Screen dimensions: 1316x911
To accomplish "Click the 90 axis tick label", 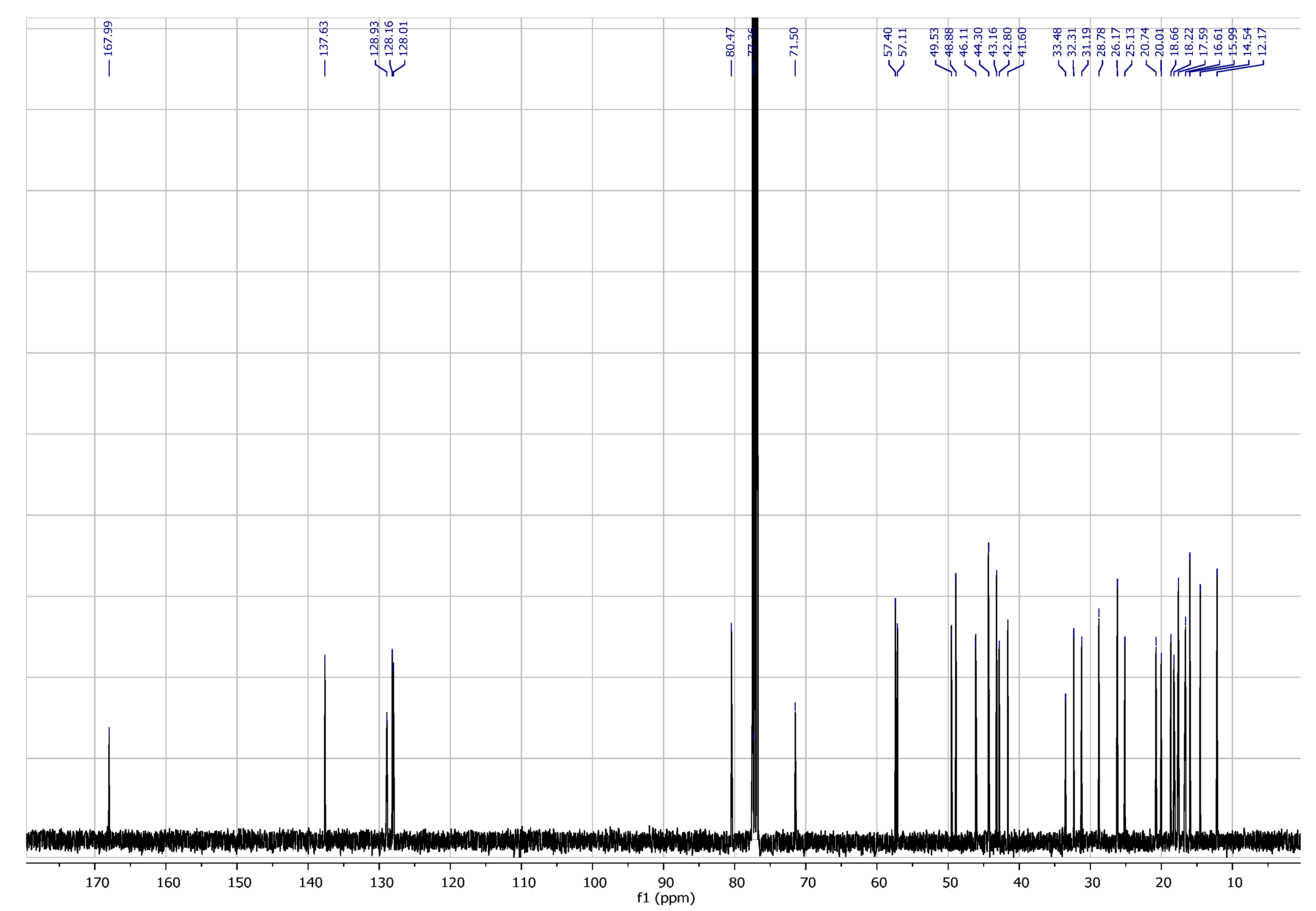I will (x=666, y=883).
